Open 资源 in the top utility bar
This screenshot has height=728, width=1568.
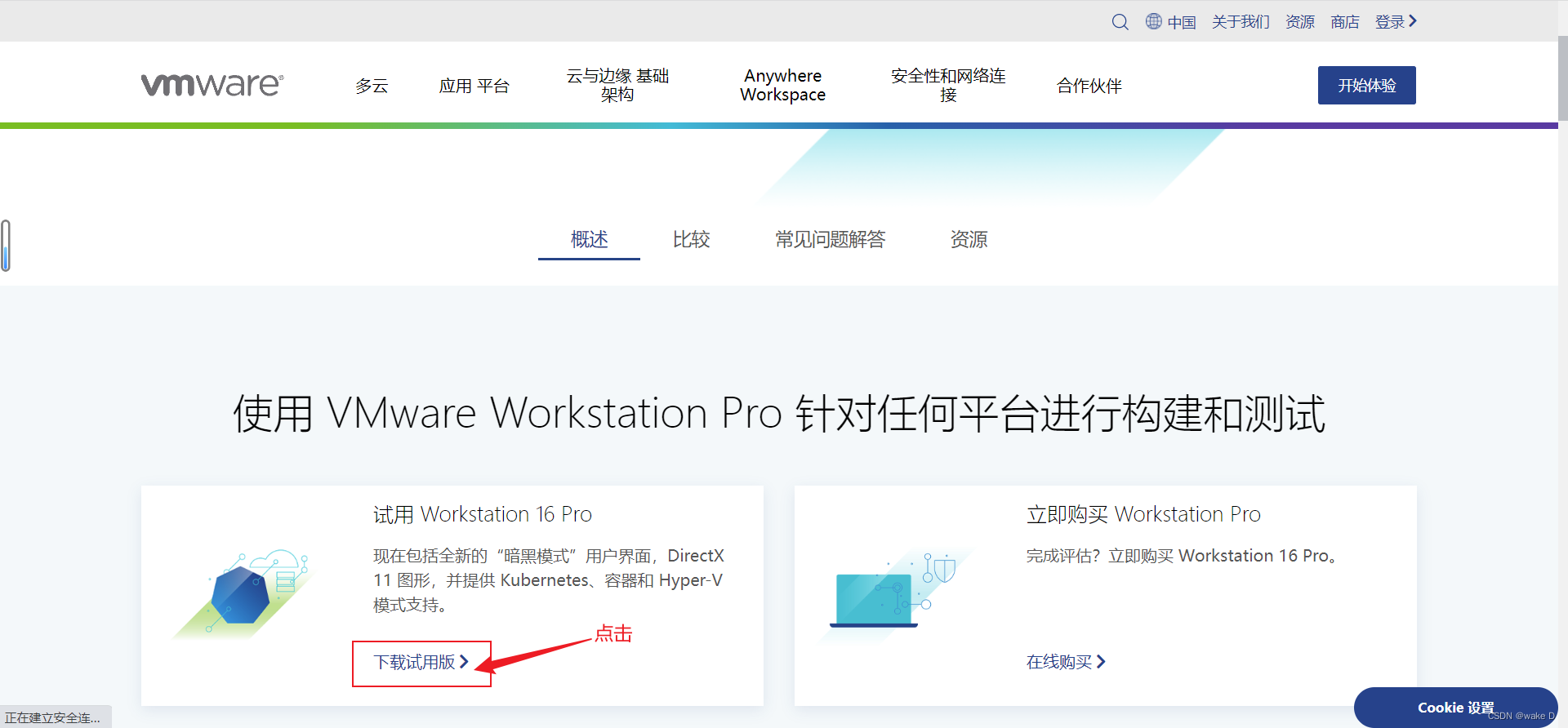(1299, 22)
